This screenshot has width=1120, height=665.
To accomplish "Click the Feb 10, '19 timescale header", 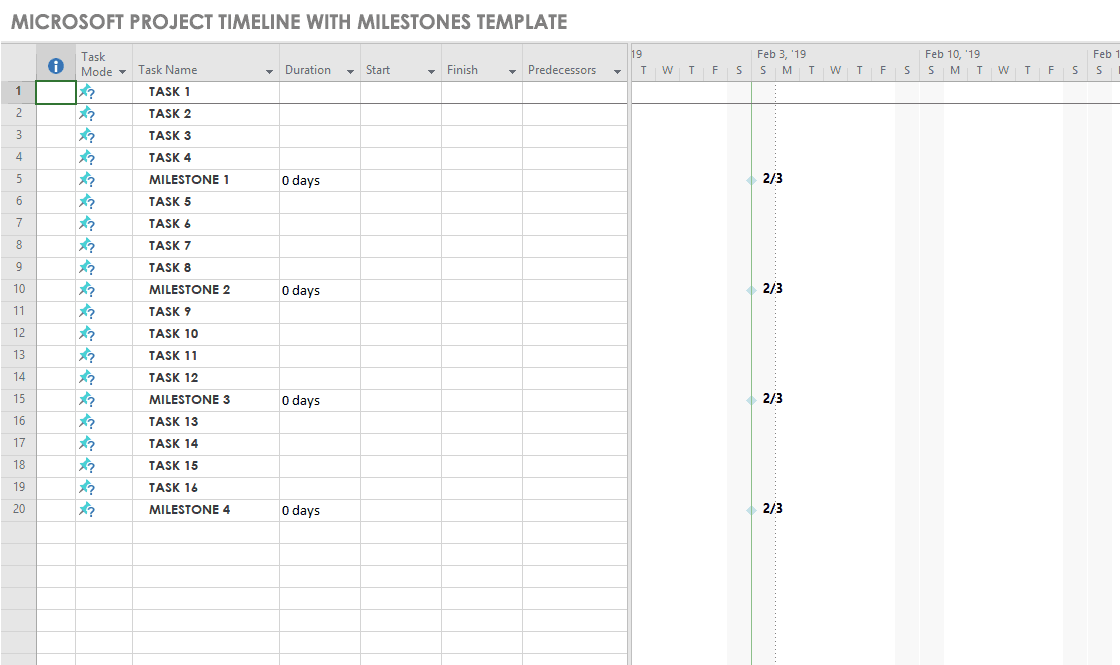I will 952,54.
